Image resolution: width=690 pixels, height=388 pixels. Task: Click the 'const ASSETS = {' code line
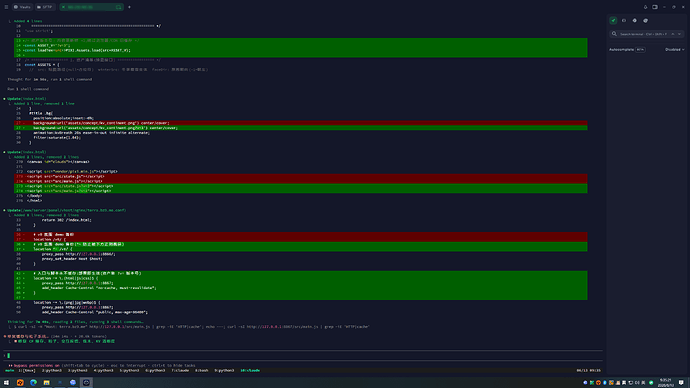click(x=42, y=65)
